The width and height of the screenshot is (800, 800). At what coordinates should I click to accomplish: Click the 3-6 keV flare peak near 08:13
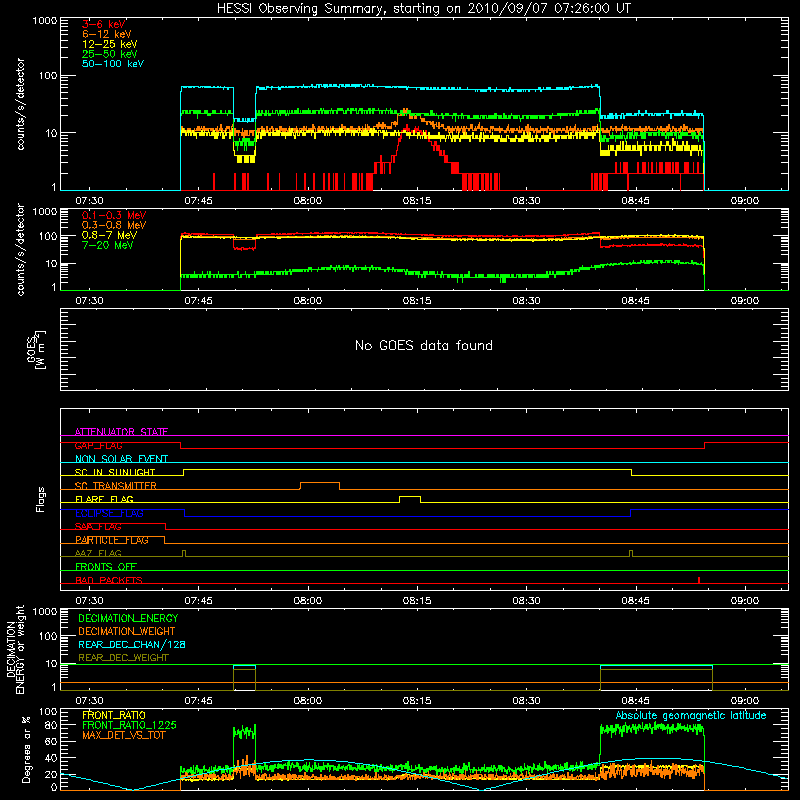[407, 130]
